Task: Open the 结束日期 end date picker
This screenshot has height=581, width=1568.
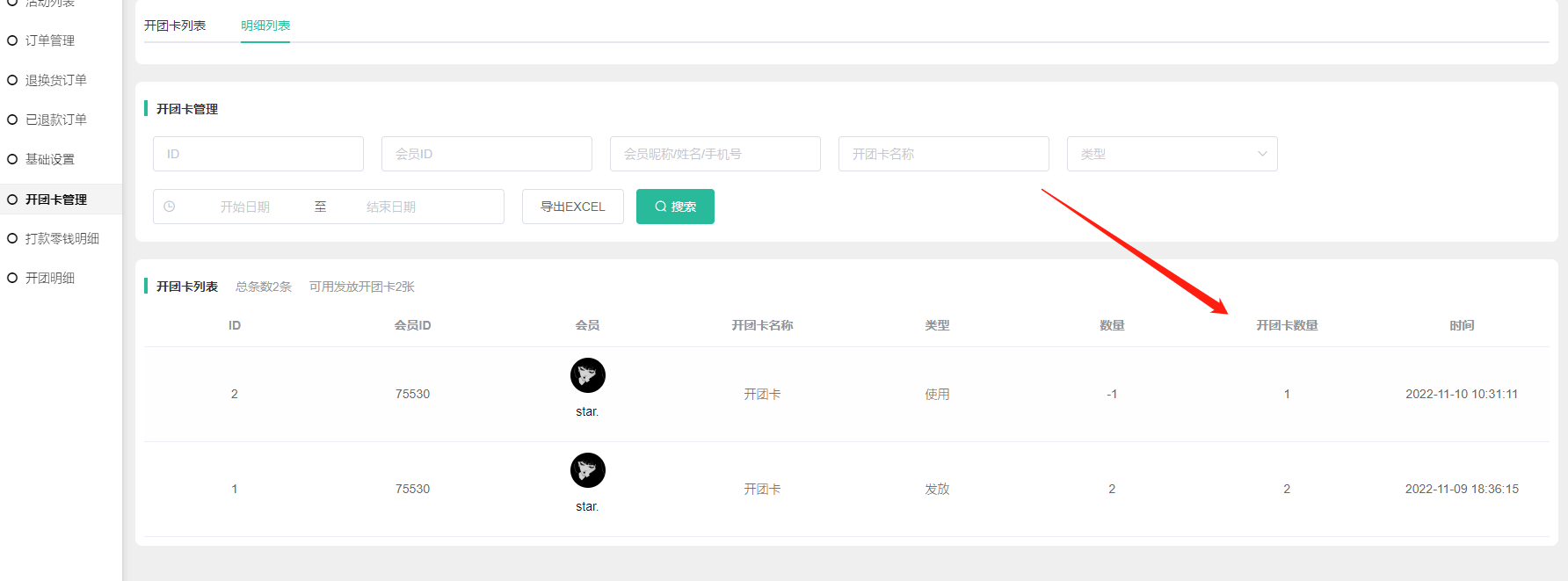Action: [391, 207]
